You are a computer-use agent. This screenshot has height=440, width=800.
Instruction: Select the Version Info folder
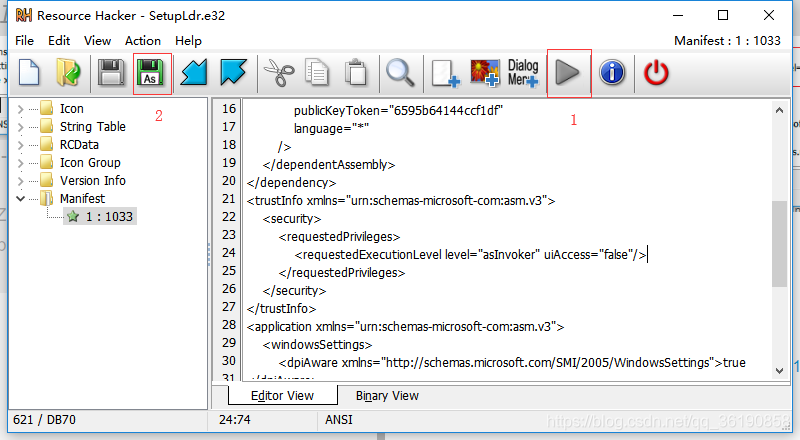coord(93,180)
